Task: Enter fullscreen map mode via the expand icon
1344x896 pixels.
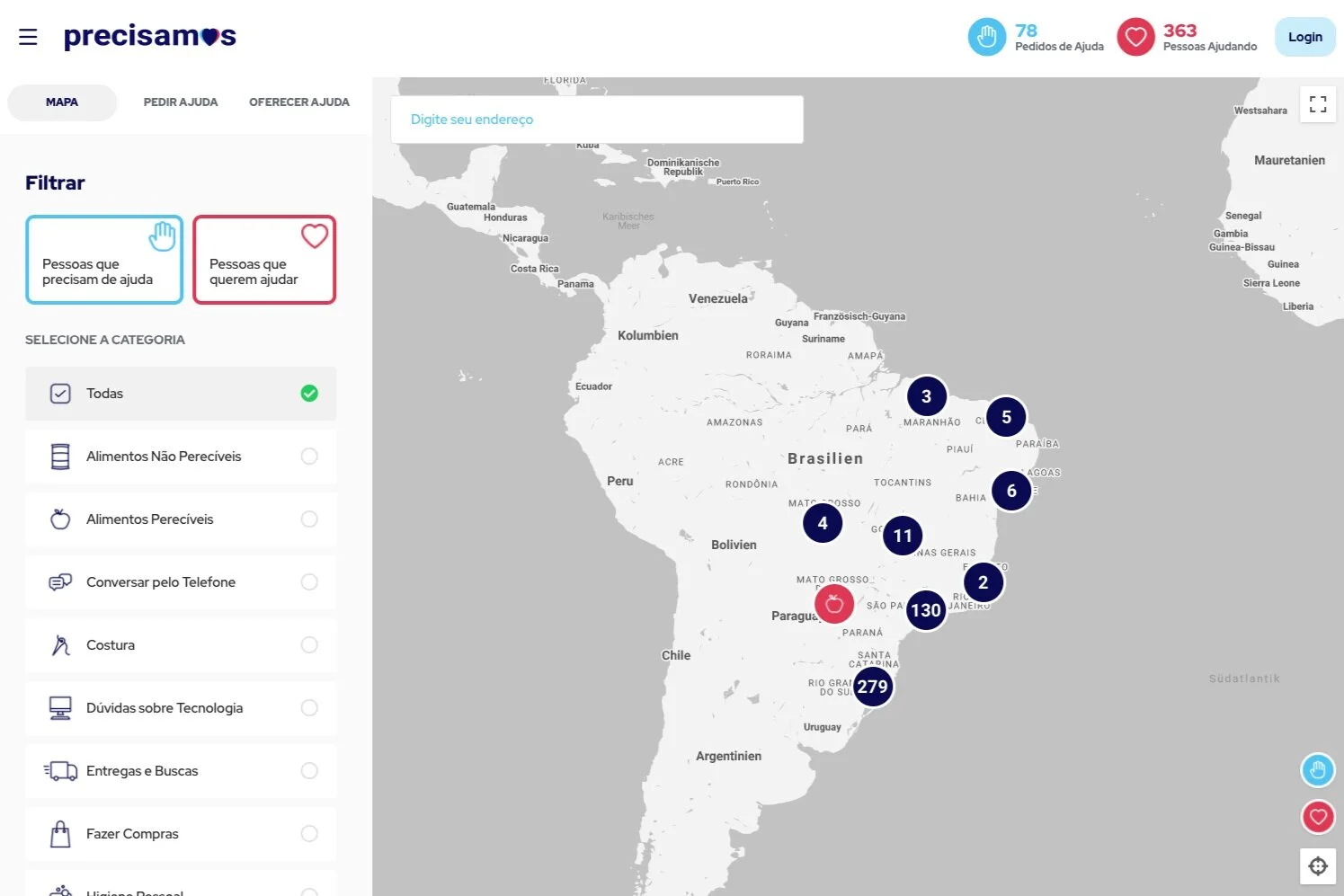Action: pyautogui.click(x=1317, y=103)
